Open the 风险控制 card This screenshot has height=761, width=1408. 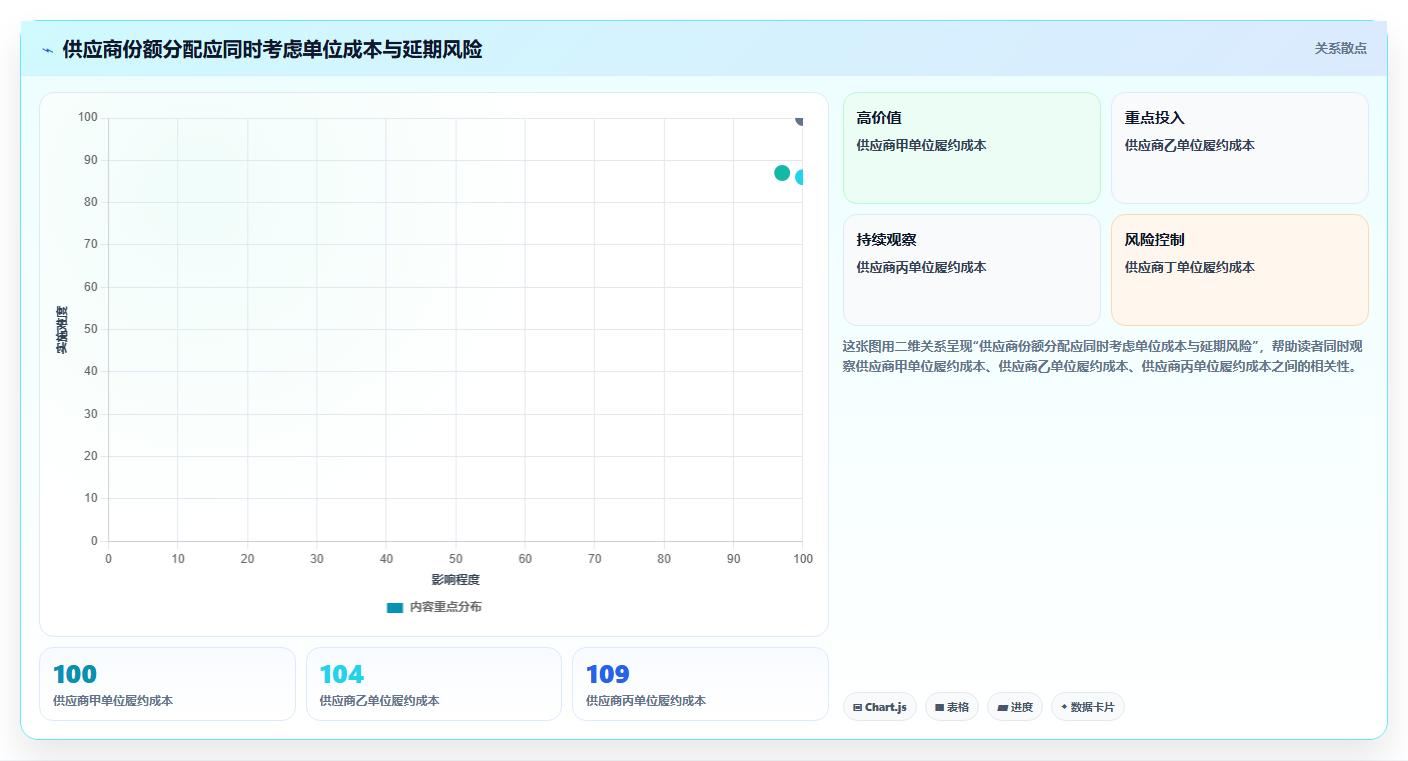pyautogui.click(x=1240, y=270)
